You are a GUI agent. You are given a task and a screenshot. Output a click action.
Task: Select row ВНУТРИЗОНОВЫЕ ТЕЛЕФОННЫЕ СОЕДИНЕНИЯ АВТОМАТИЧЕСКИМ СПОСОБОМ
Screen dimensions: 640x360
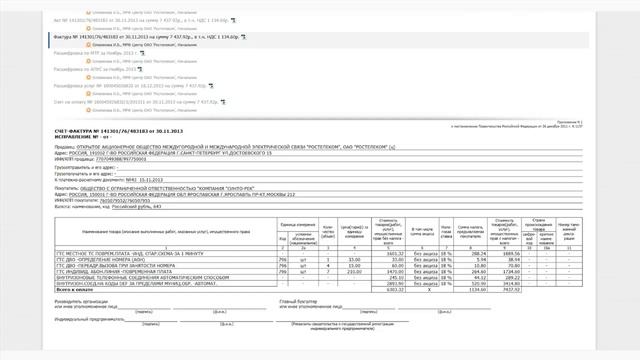point(318,278)
